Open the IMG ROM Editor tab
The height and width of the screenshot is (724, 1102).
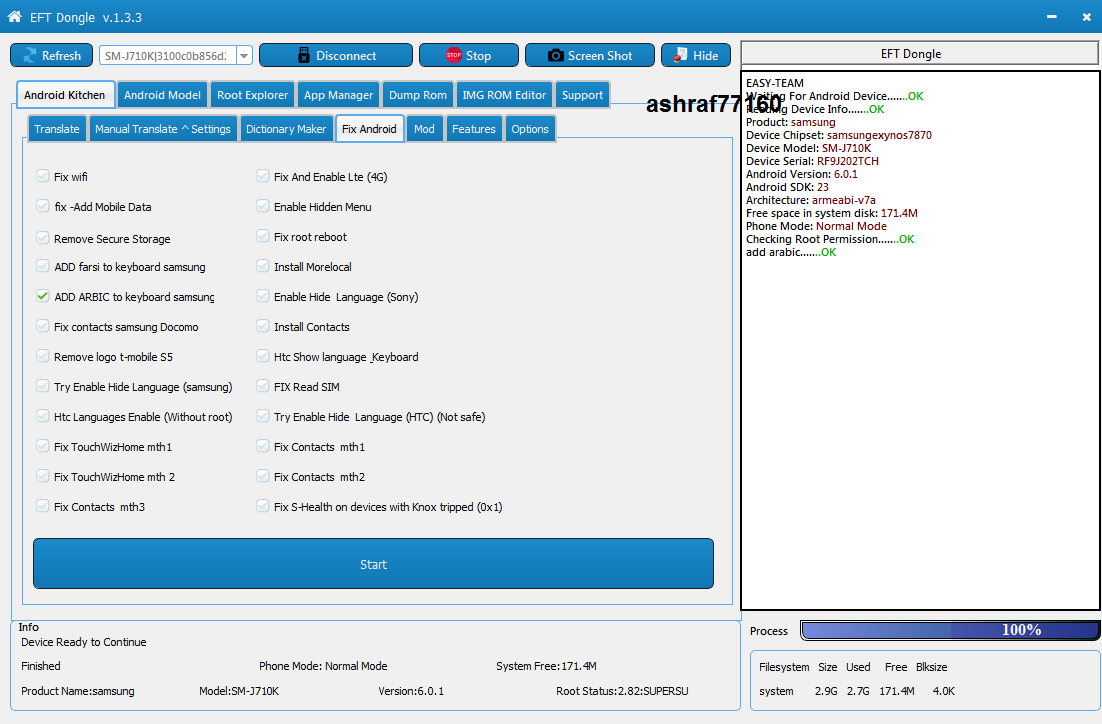click(504, 95)
